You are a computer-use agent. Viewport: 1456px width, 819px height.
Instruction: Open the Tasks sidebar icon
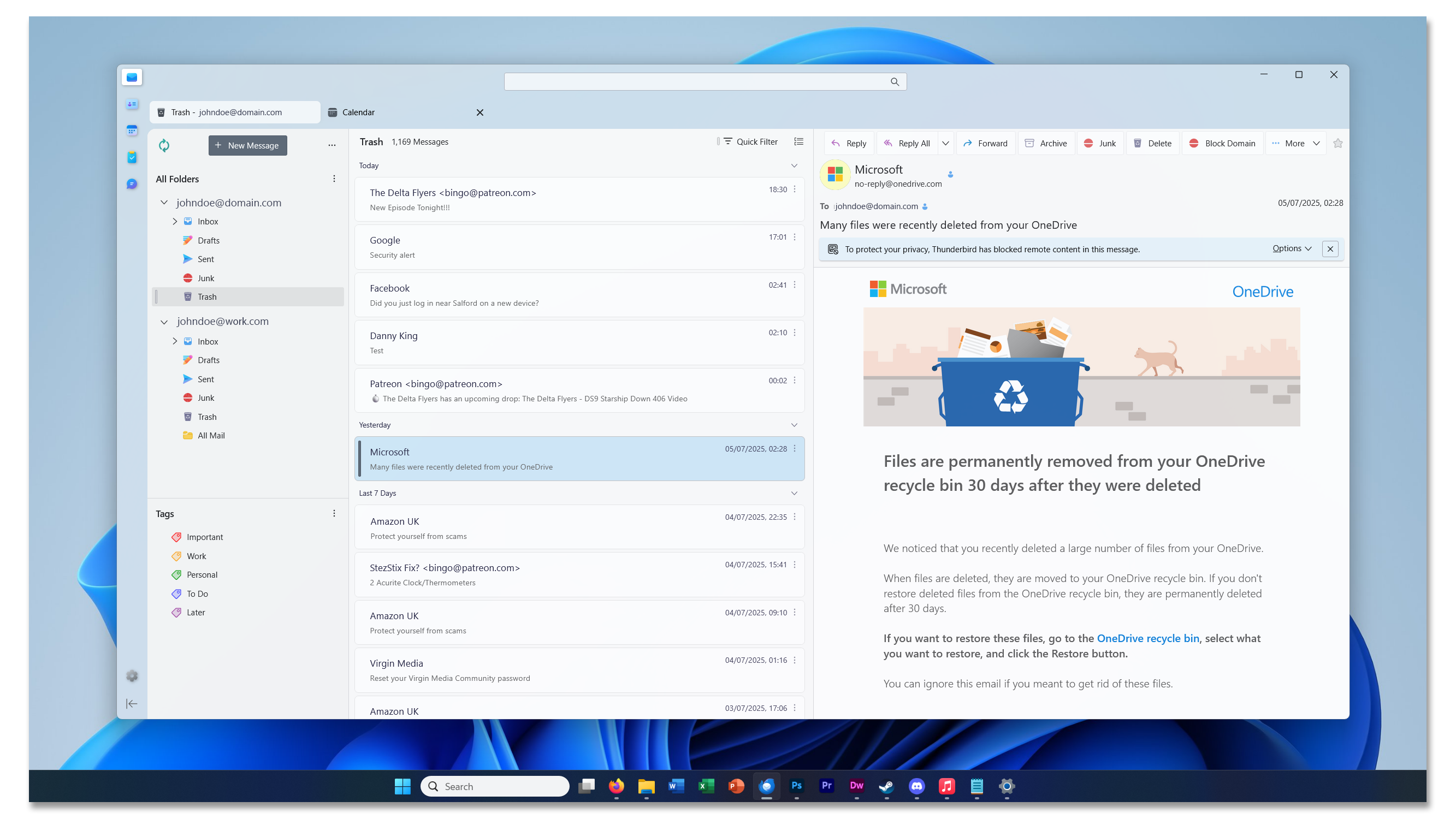point(132,157)
